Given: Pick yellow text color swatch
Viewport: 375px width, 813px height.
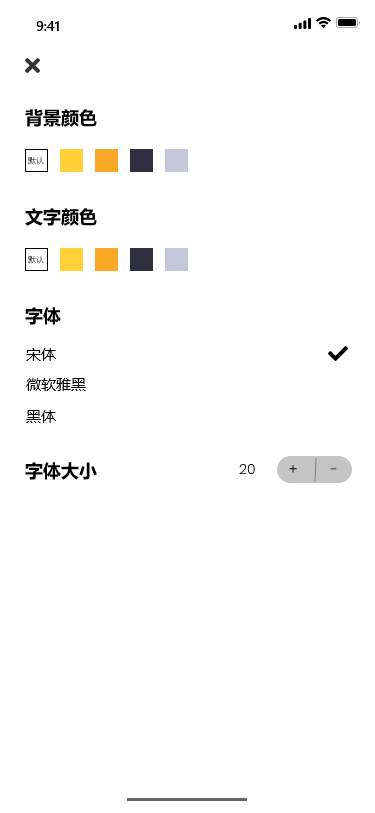Looking at the screenshot, I should 72,259.
